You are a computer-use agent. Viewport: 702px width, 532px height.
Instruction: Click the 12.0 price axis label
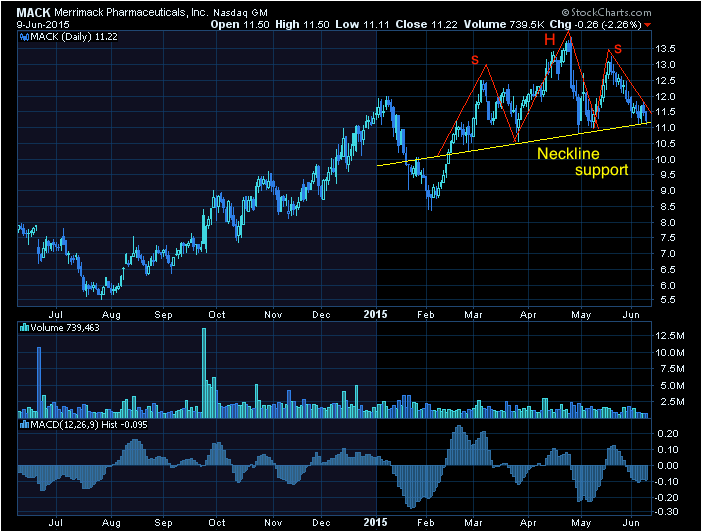[665, 96]
